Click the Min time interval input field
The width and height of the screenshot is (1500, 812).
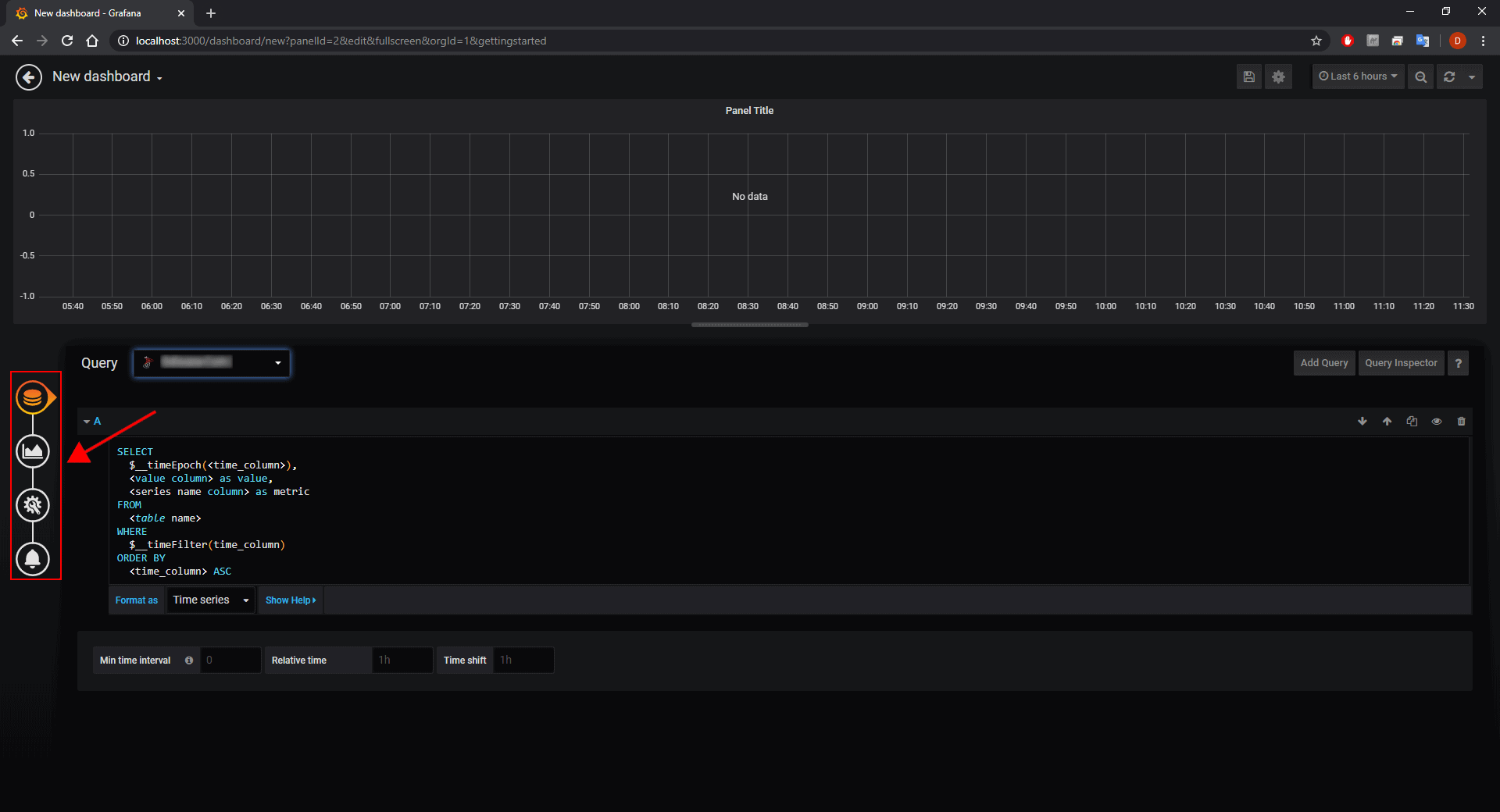tap(230, 661)
